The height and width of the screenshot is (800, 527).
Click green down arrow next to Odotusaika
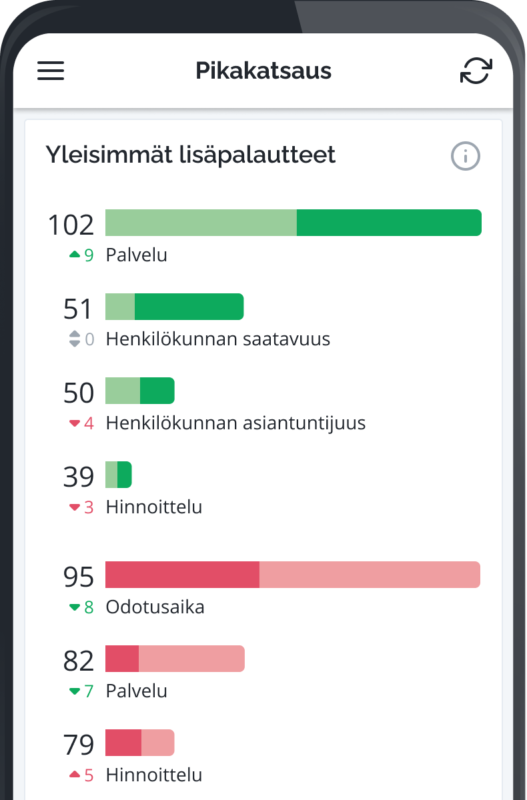(x=74, y=607)
